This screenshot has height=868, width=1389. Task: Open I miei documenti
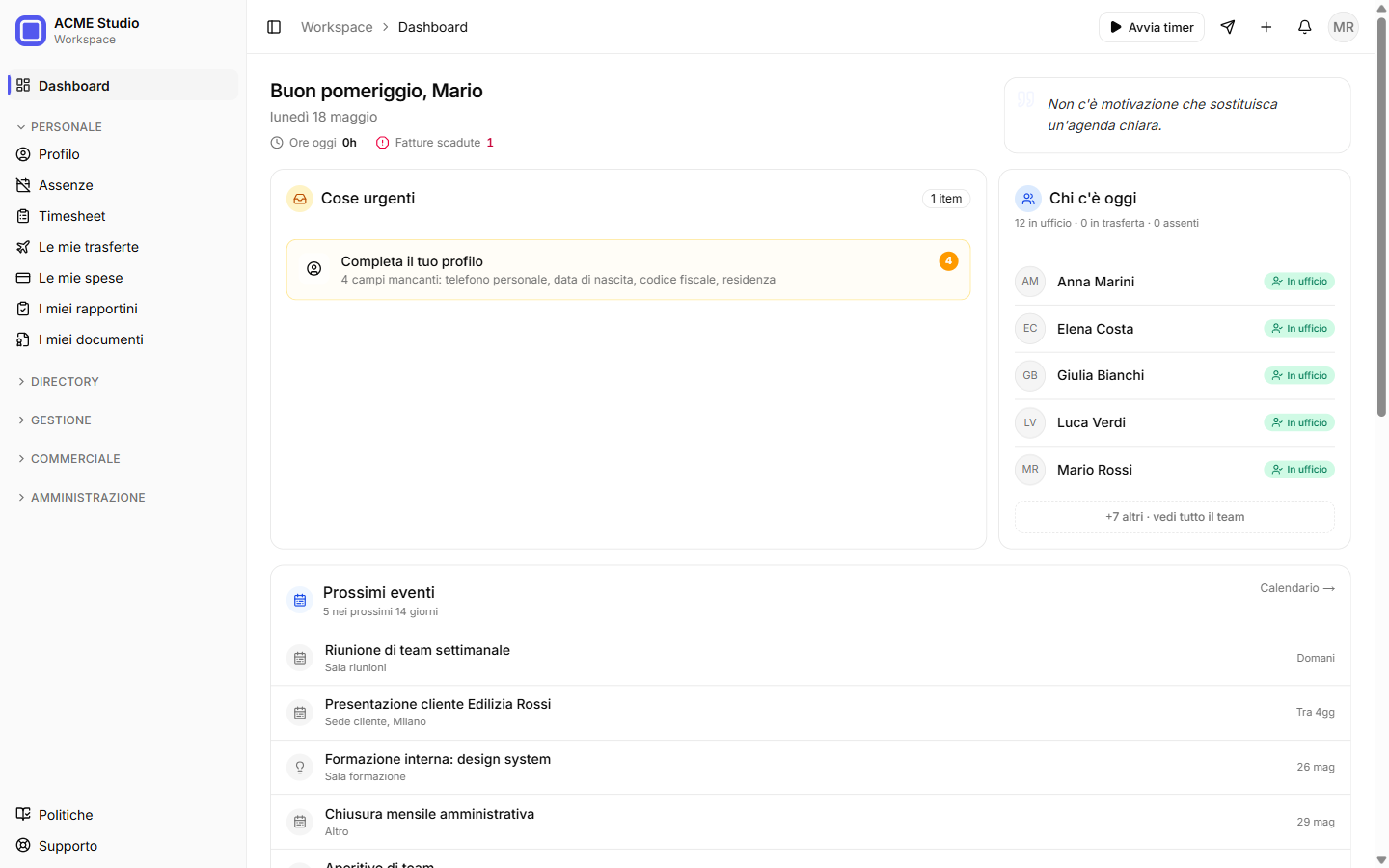[123, 339]
